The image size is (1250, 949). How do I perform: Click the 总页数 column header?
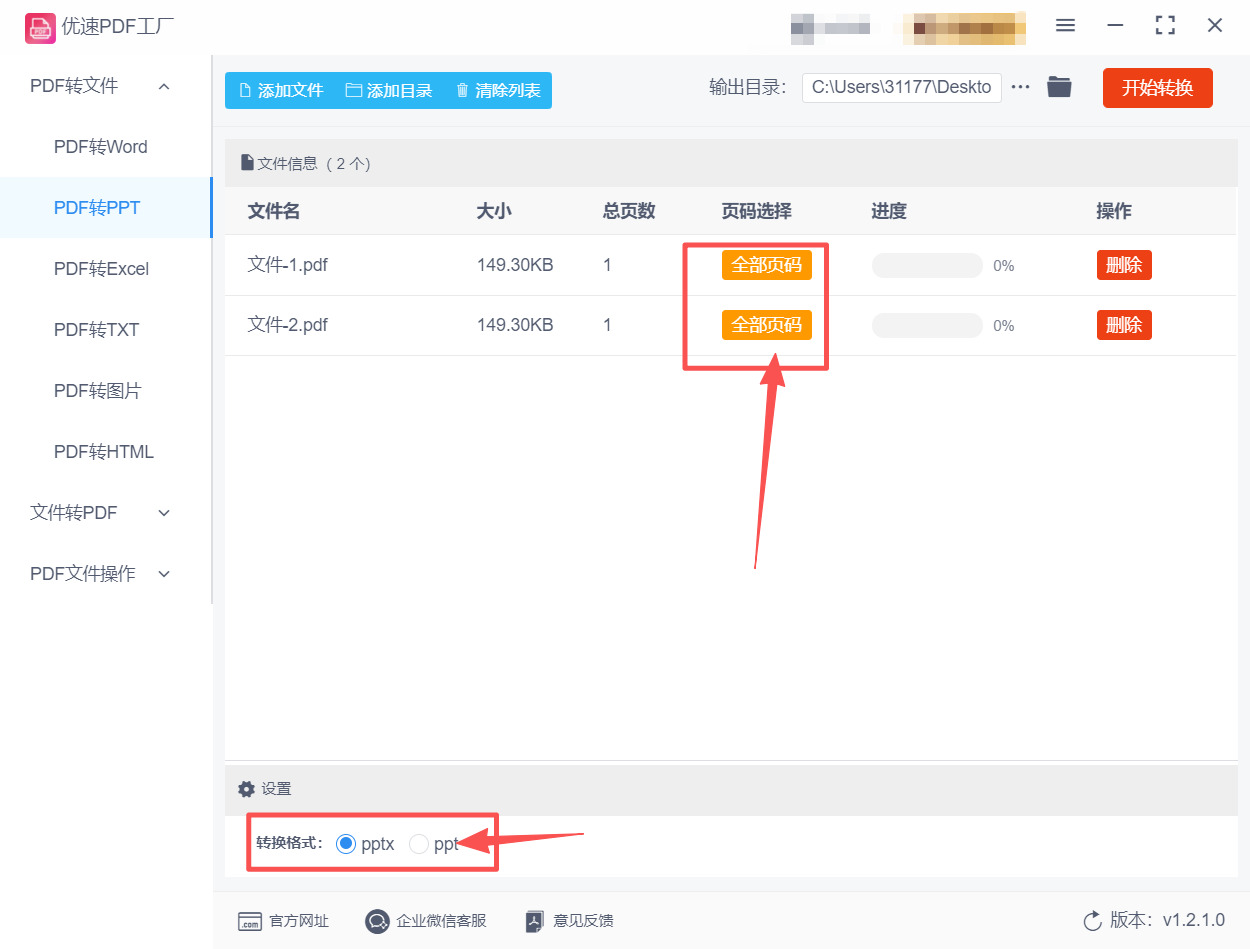tap(629, 211)
